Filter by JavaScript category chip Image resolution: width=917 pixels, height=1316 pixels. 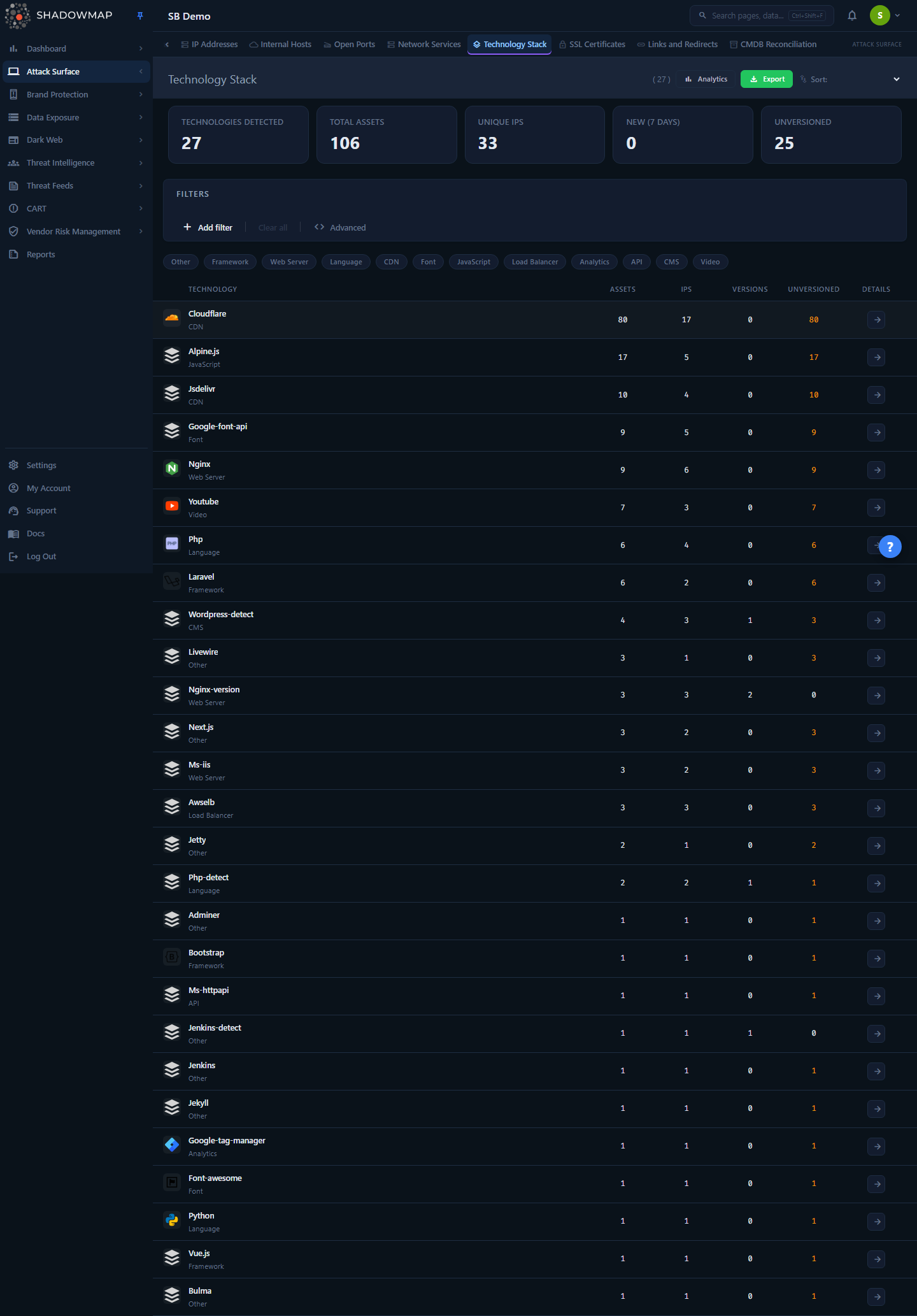click(474, 262)
